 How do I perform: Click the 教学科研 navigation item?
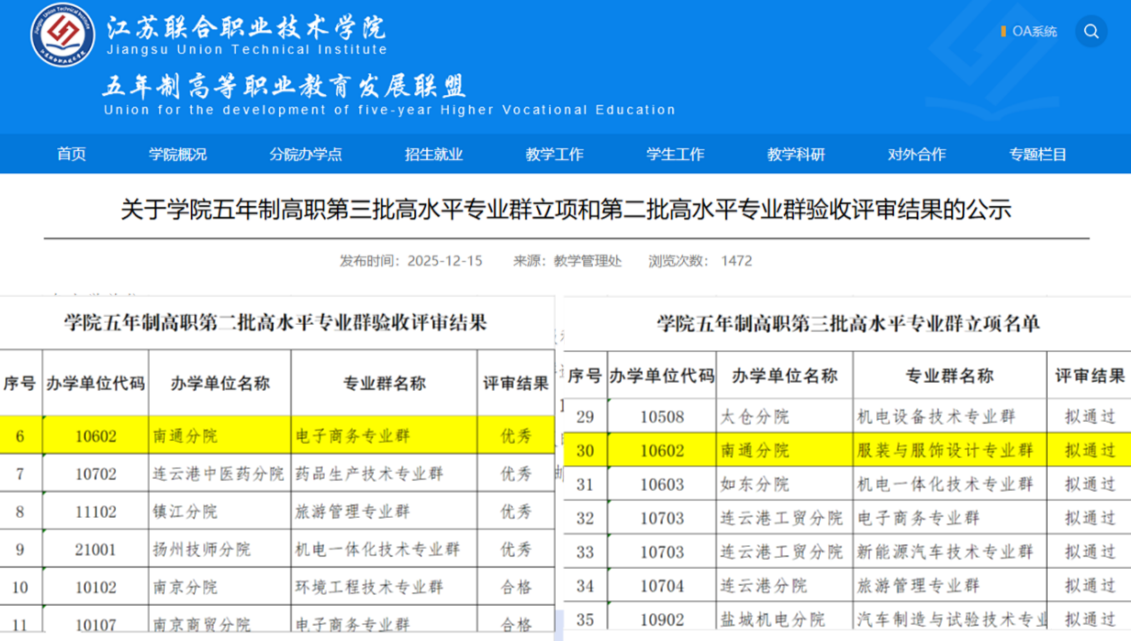tap(796, 154)
